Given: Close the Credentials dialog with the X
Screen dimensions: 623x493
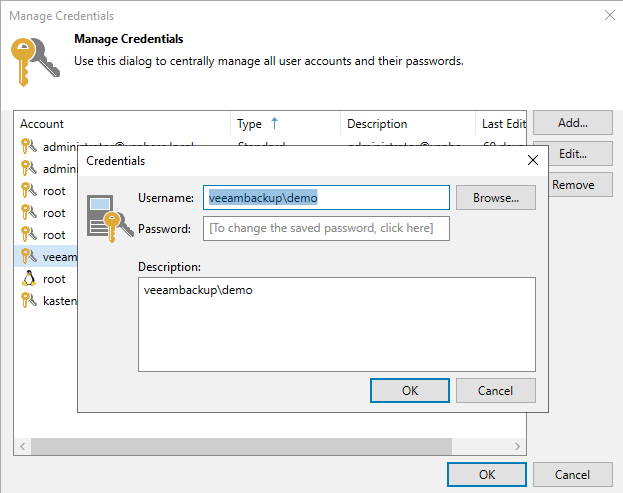Looking at the screenshot, I should 532,160.
